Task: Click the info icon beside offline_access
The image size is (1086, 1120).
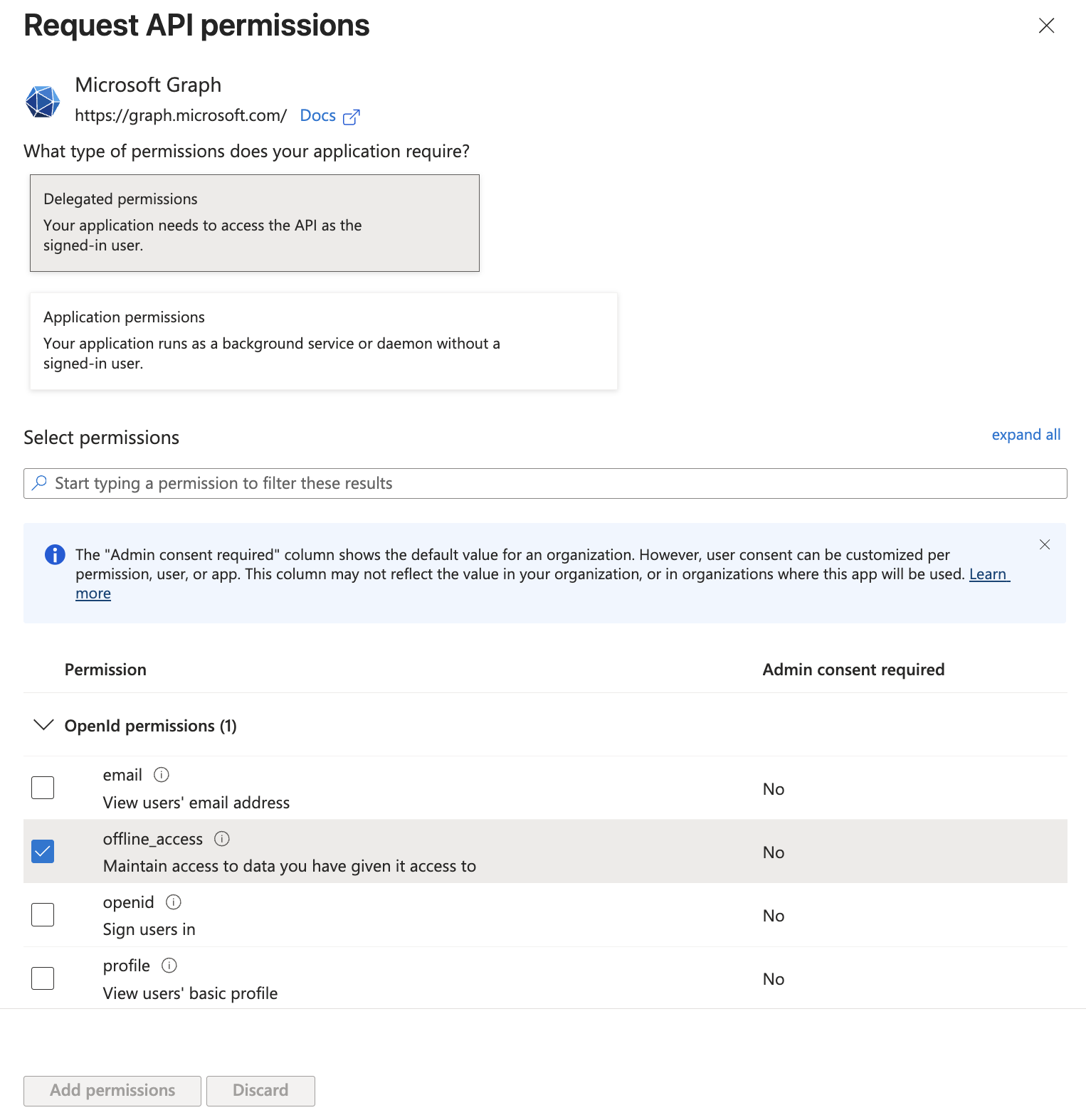Action: [221, 839]
